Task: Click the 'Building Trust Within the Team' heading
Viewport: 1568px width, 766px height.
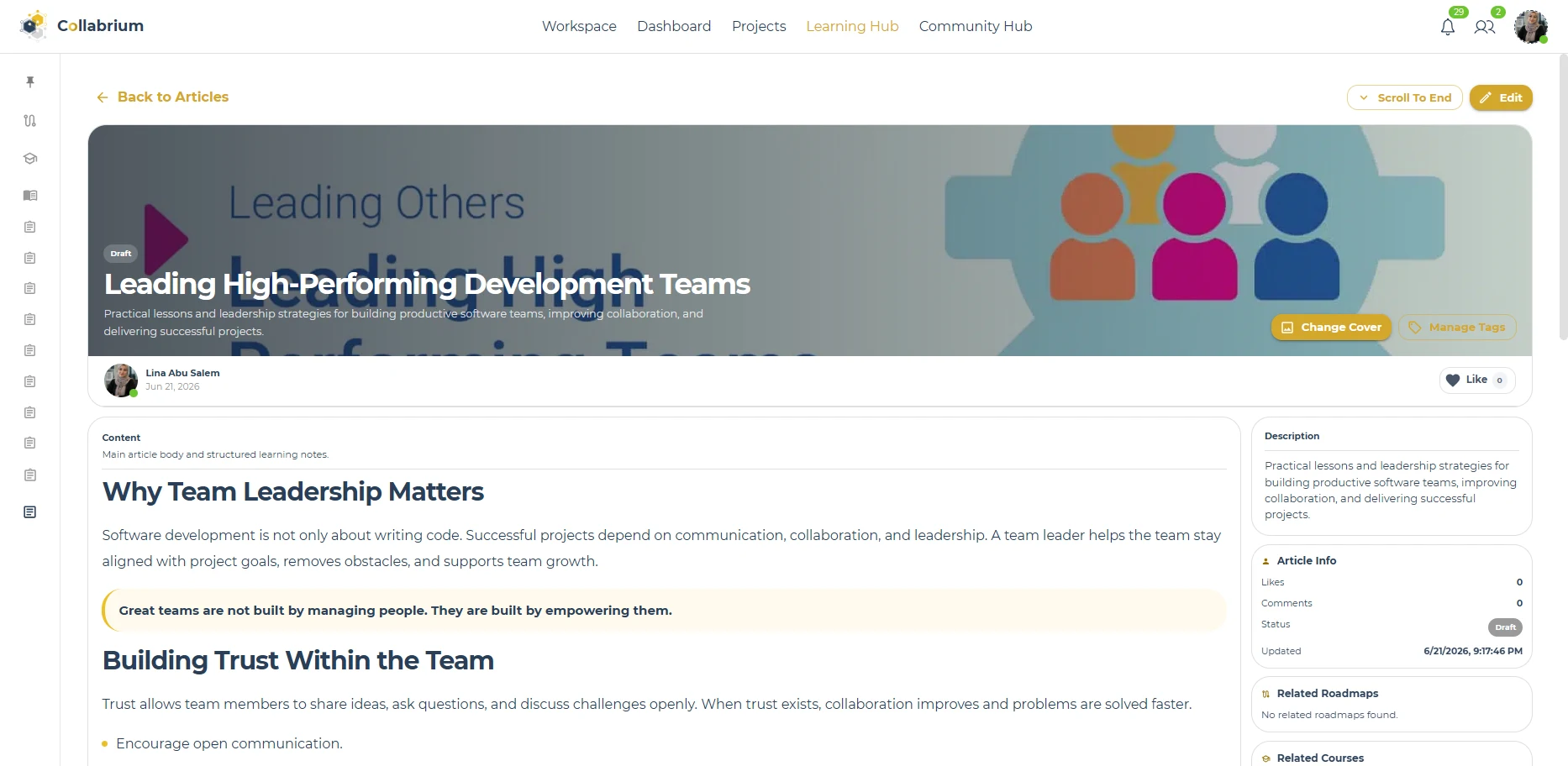Action: (x=298, y=660)
